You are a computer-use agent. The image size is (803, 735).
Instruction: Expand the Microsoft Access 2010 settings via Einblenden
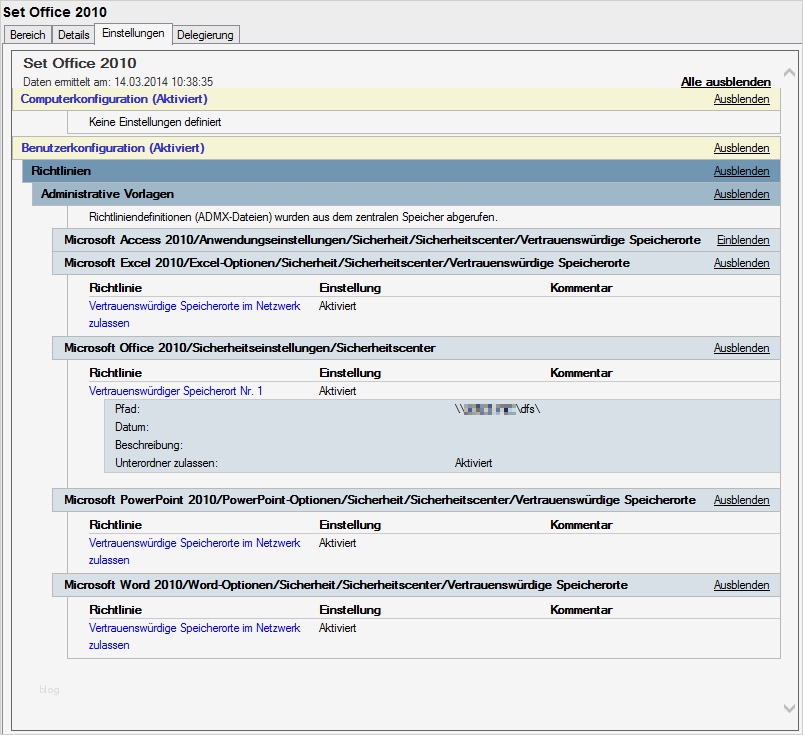744,239
